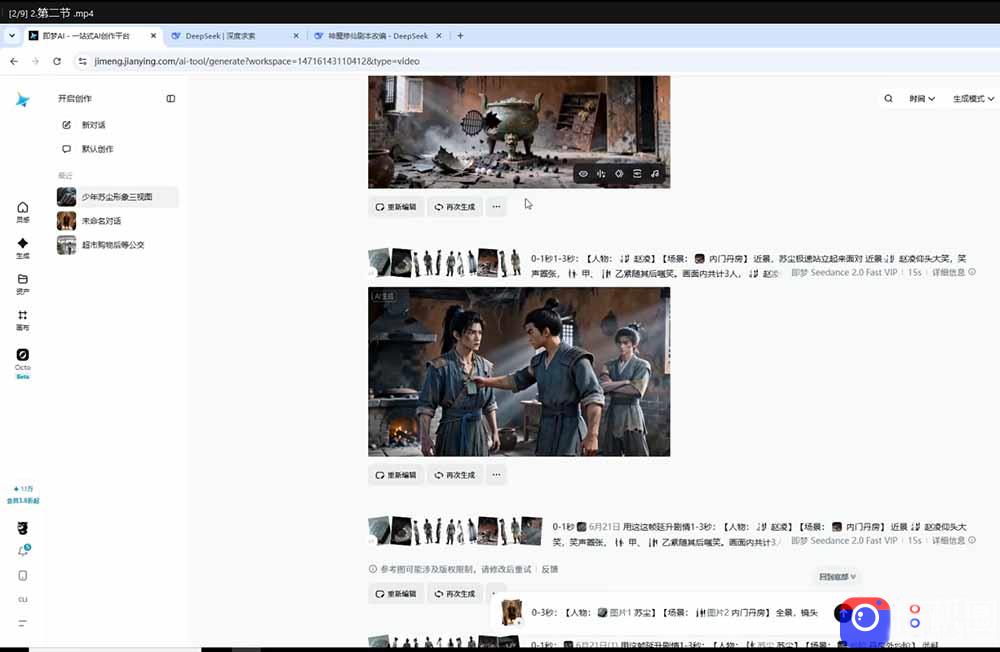Image resolution: width=1000 pixels, height=652 pixels.
Task: Click the 反馈 feedback link
Action: point(550,569)
